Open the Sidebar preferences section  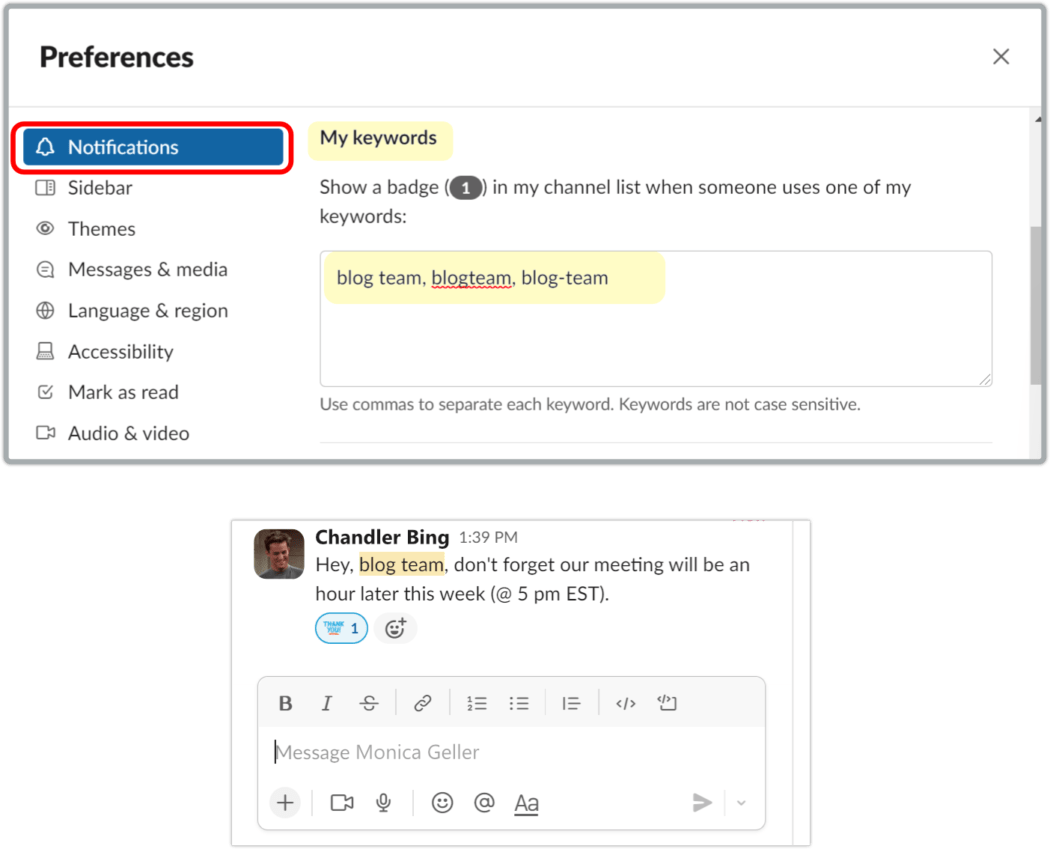(100, 188)
